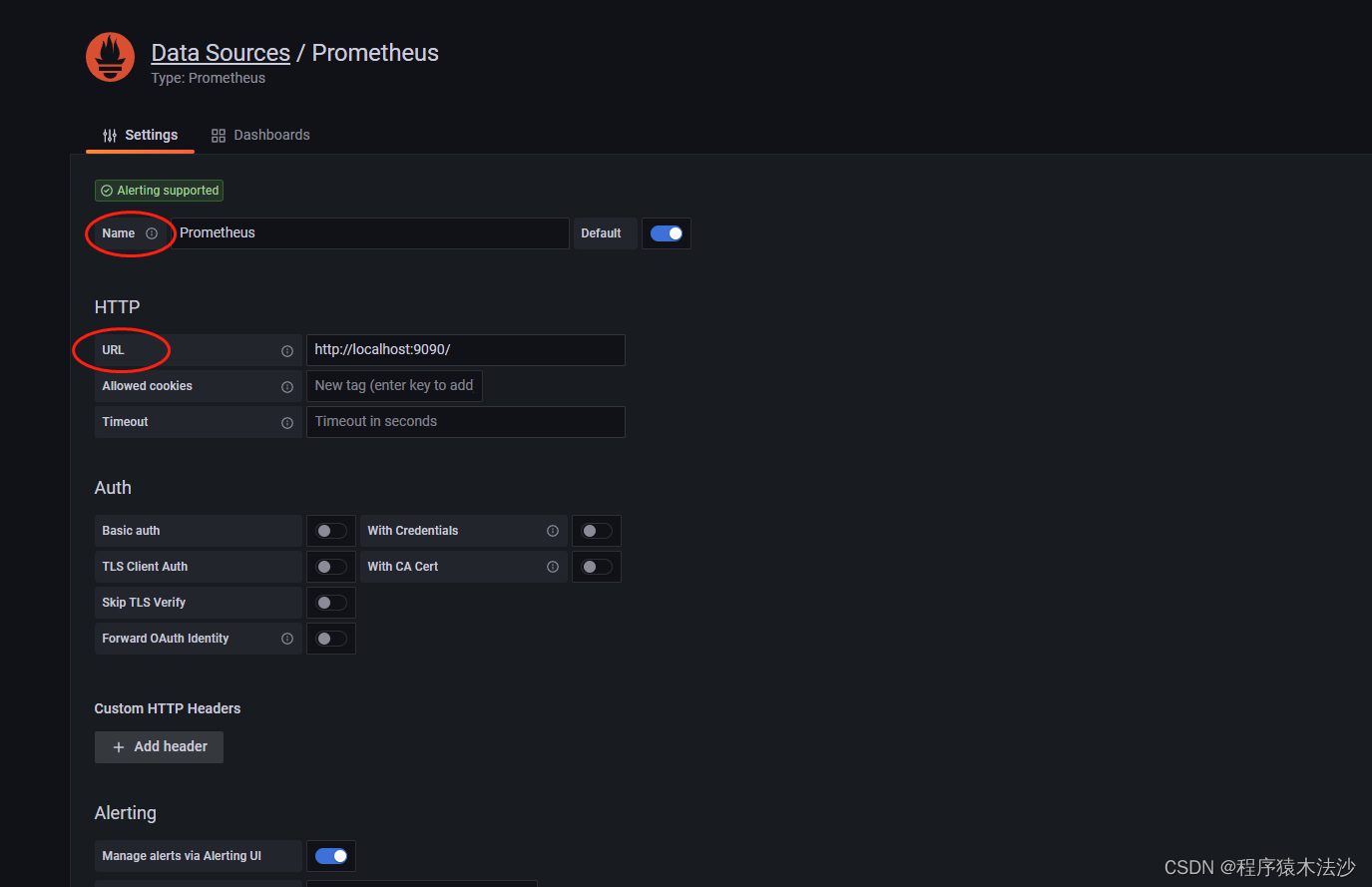The width and height of the screenshot is (1372, 887).
Task: Click the info icon in the URL row
Action: click(x=287, y=351)
